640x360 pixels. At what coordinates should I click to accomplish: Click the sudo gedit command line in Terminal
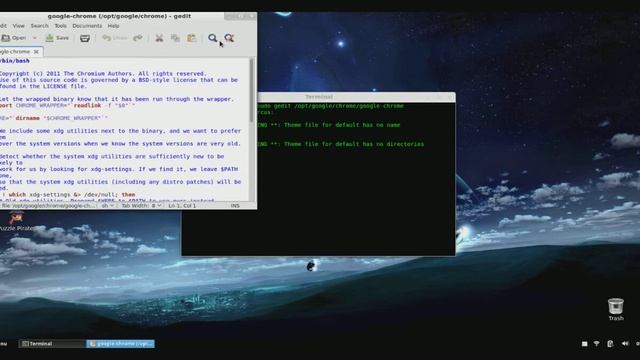[x=330, y=106]
